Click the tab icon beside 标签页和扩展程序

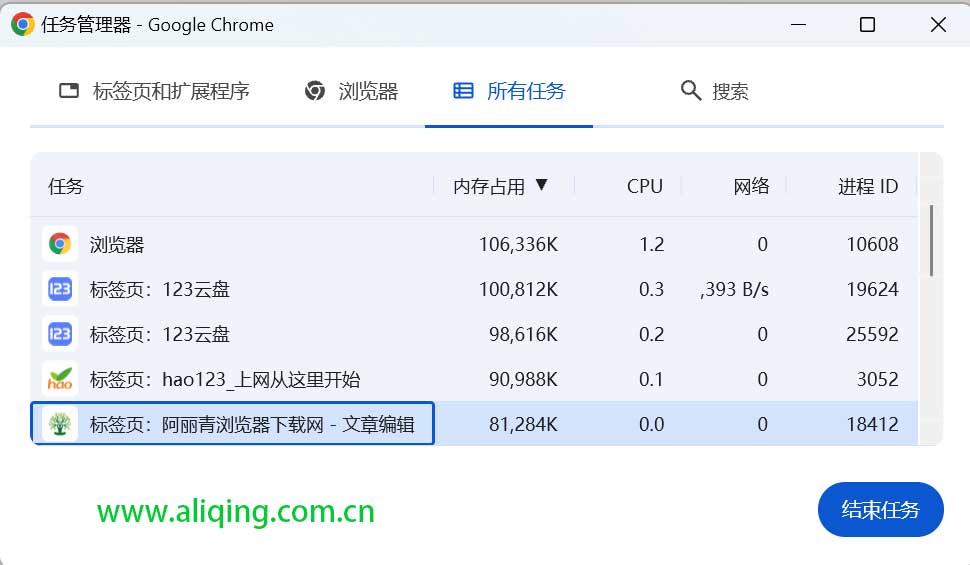(69, 91)
